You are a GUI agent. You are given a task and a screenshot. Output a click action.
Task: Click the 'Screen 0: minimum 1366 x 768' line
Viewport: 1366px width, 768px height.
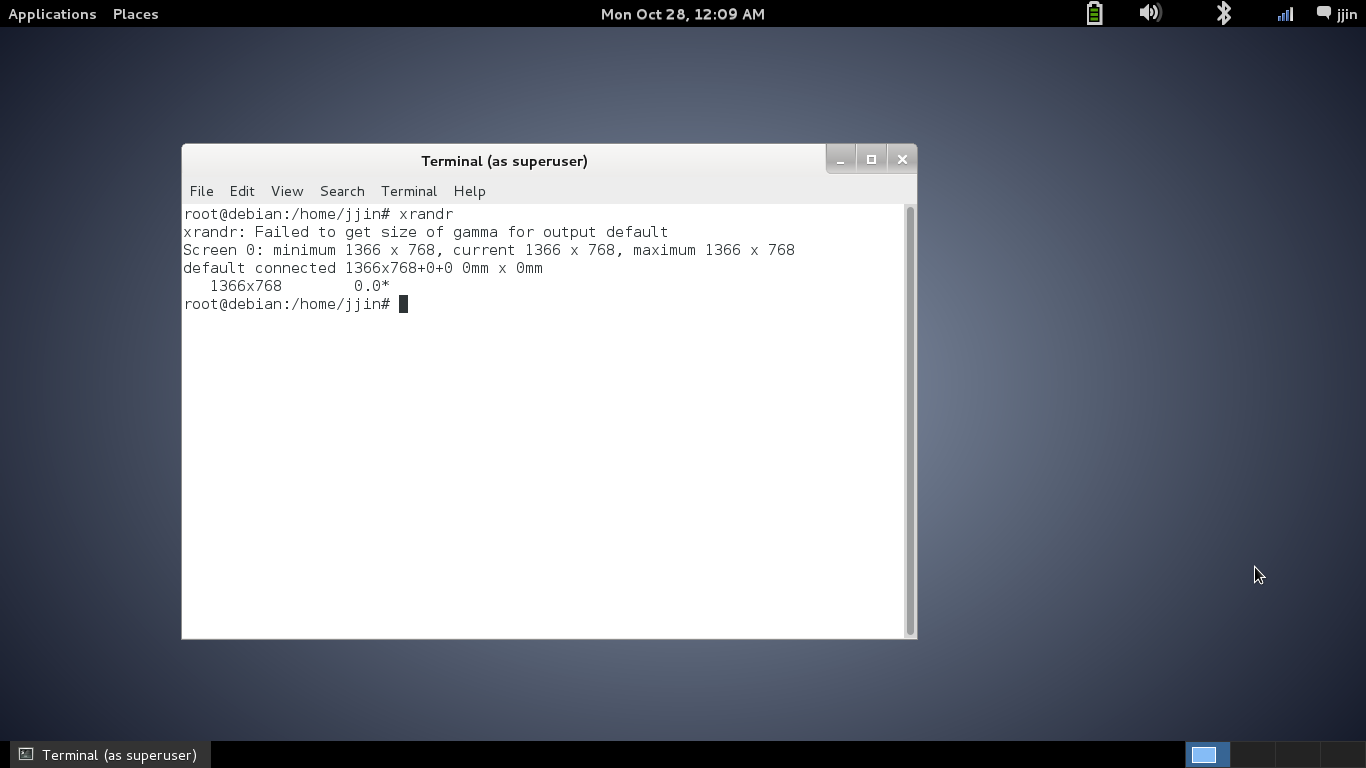coord(489,250)
